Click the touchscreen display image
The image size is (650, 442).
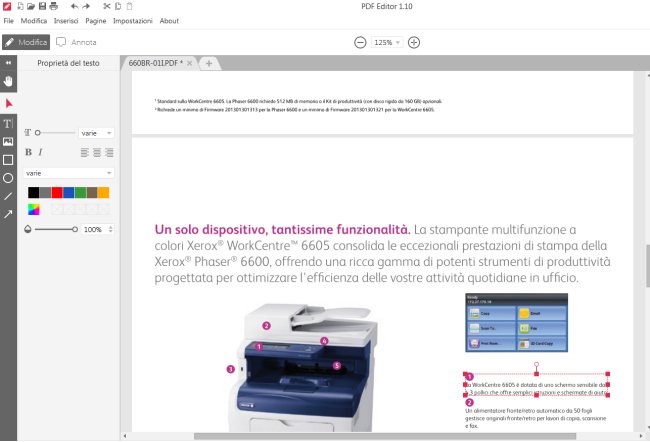pyautogui.click(x=517, y=323)
